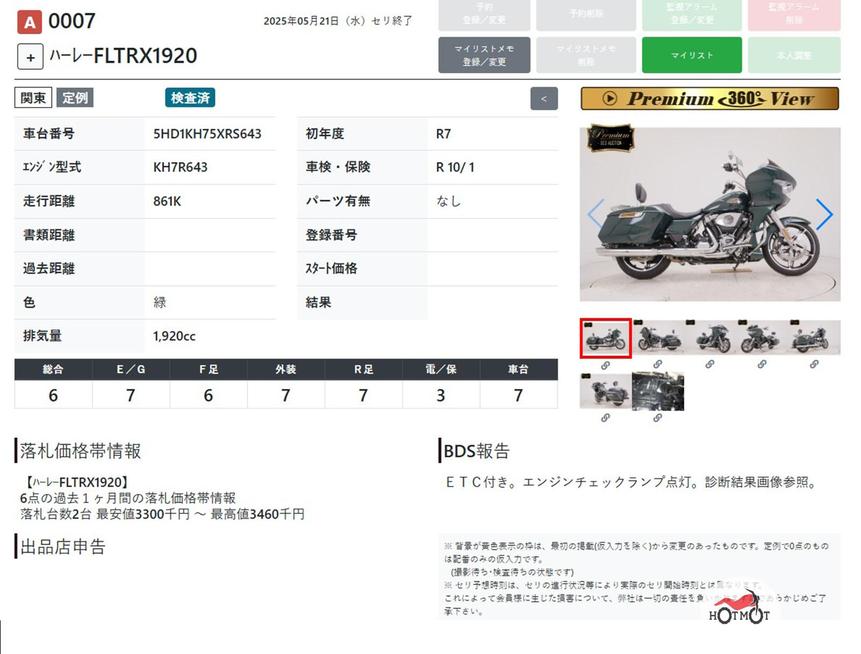Screen dimensions: 861x654
Task: Click link icon under third thumbnail
Action: pos(710,365)
